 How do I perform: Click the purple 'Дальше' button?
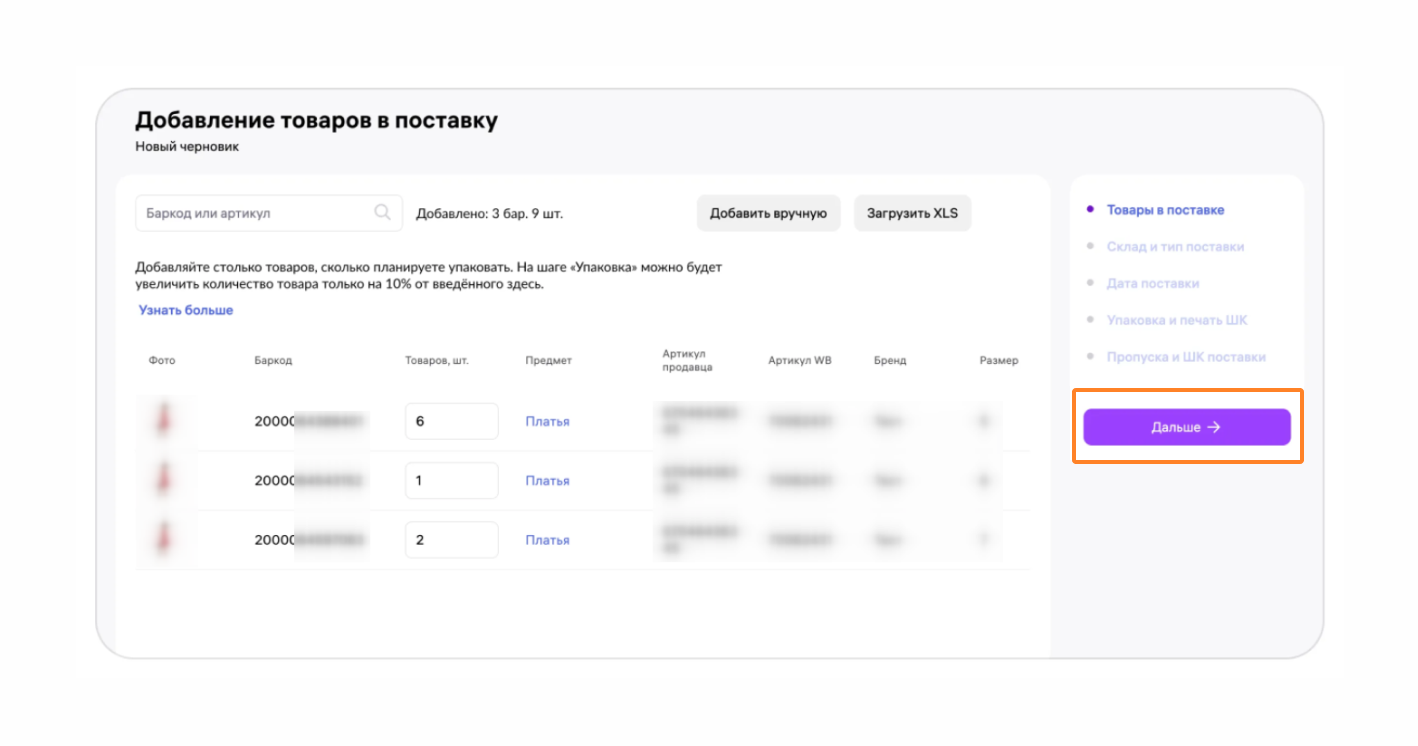[x=1187, y=427]
